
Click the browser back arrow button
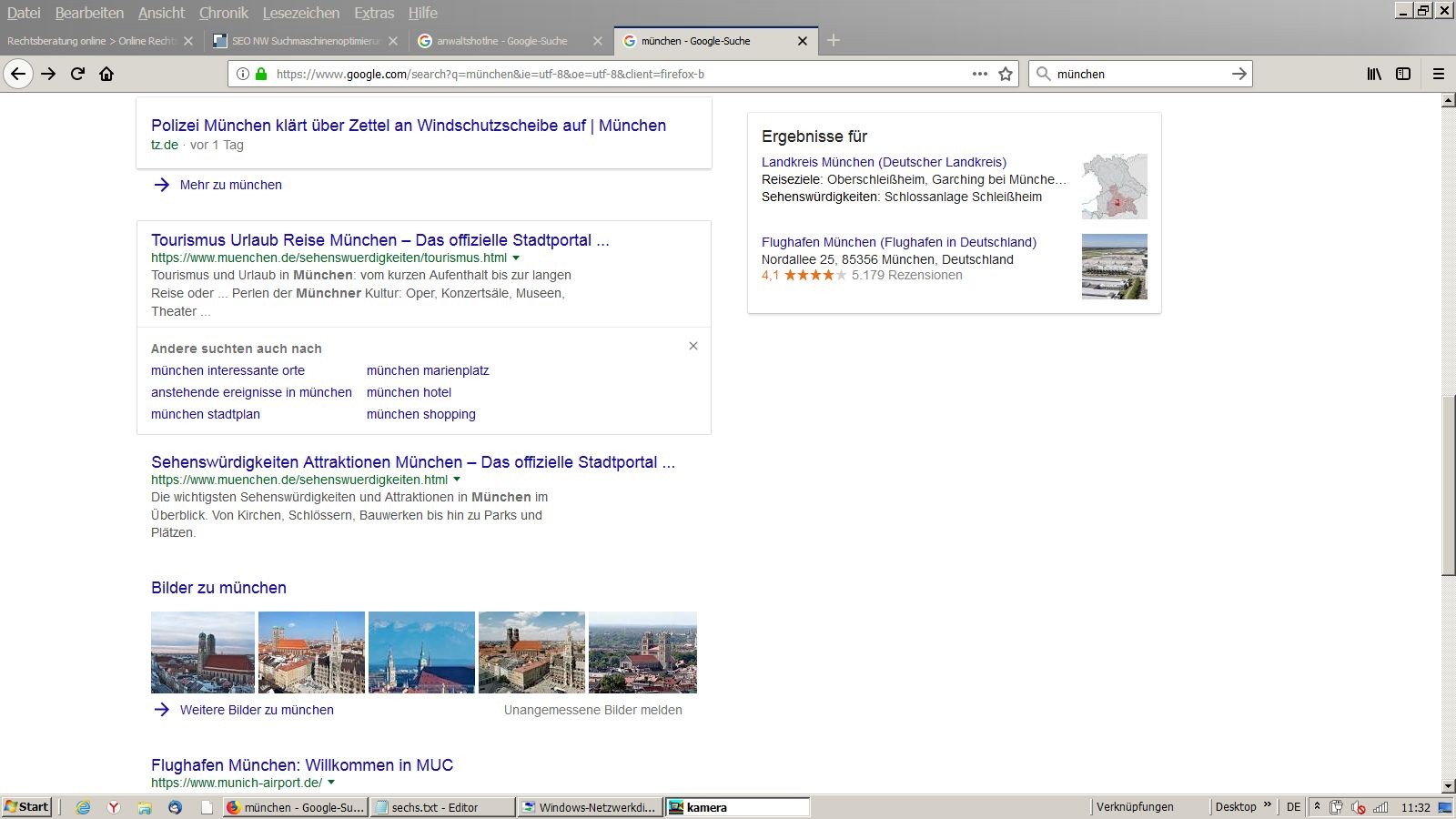pyautogui.click(x=18, y=74)
